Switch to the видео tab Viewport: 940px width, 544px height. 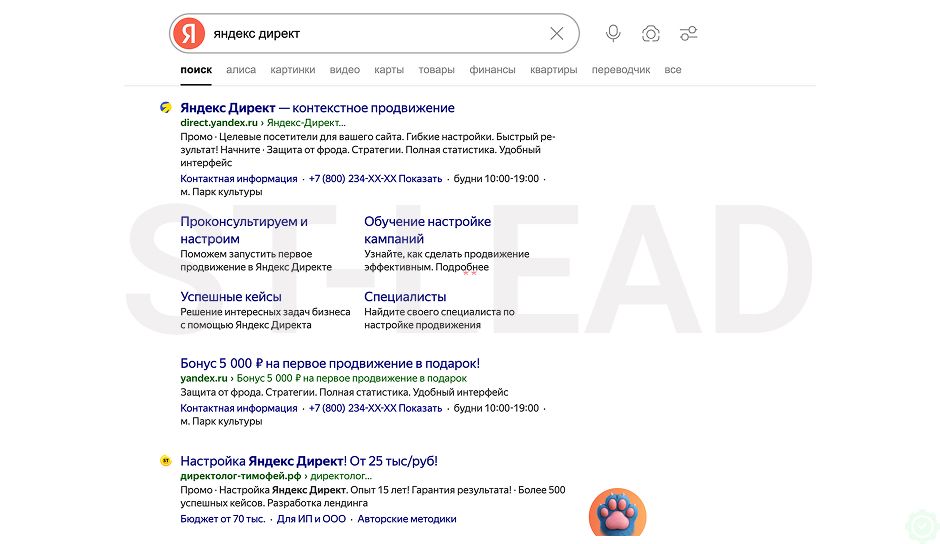[345, 70]
